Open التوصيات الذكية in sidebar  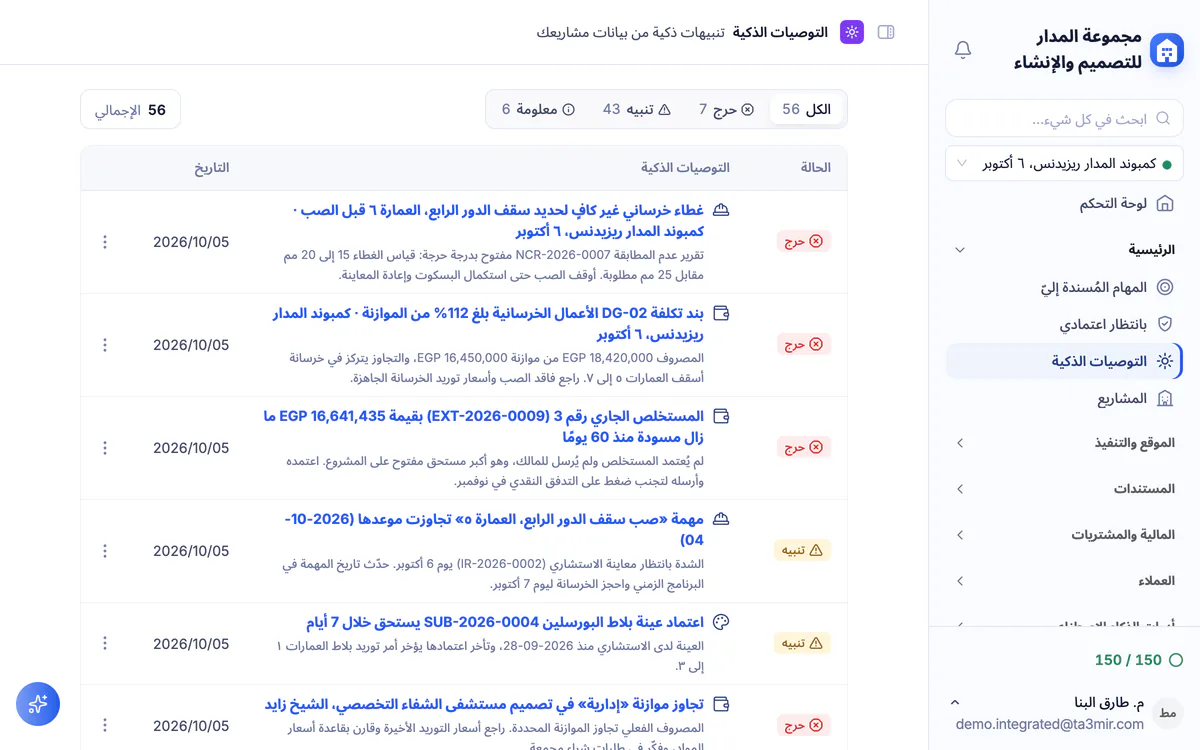pos(1064,361)
